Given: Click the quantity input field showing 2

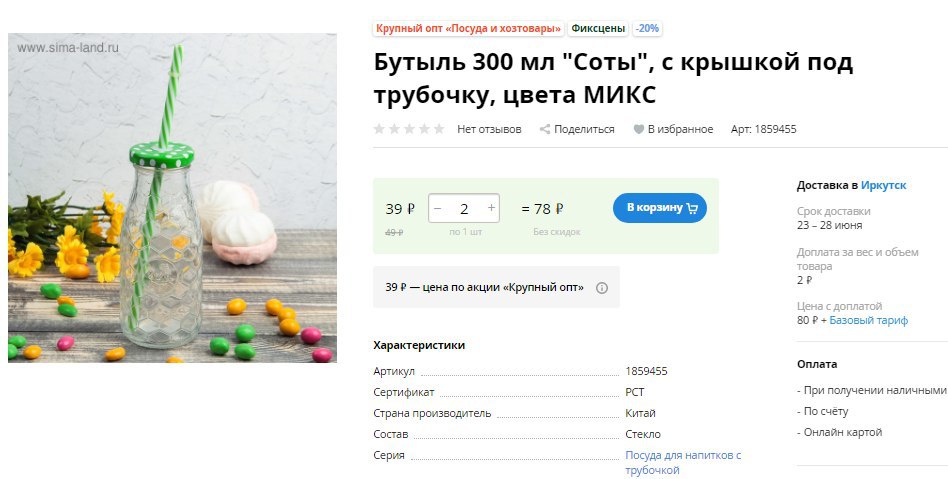Looking at the screenshot, I should (464, 209).
